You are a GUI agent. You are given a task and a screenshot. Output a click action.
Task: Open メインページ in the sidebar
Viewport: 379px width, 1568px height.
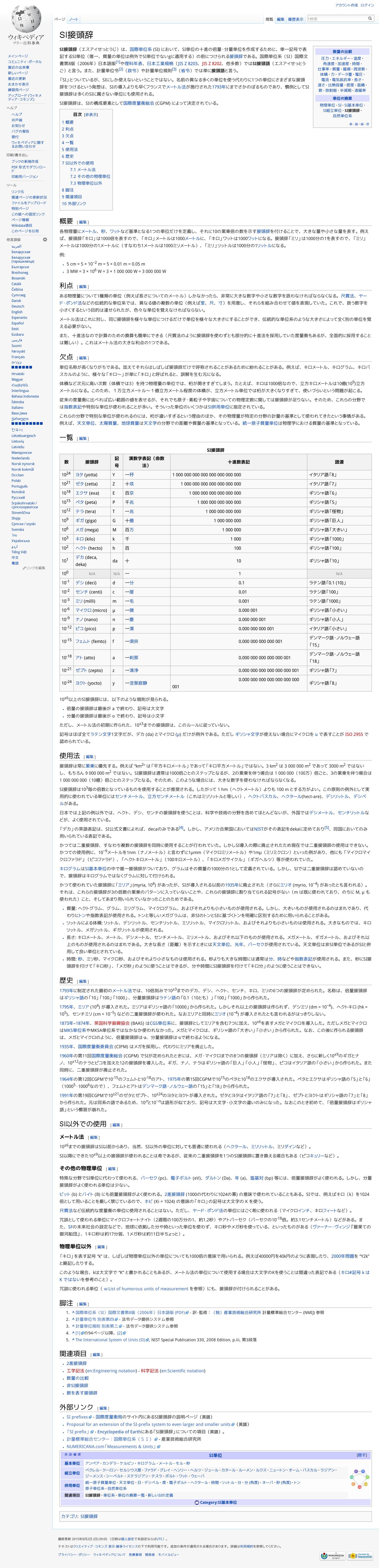[x=18, y=56]
